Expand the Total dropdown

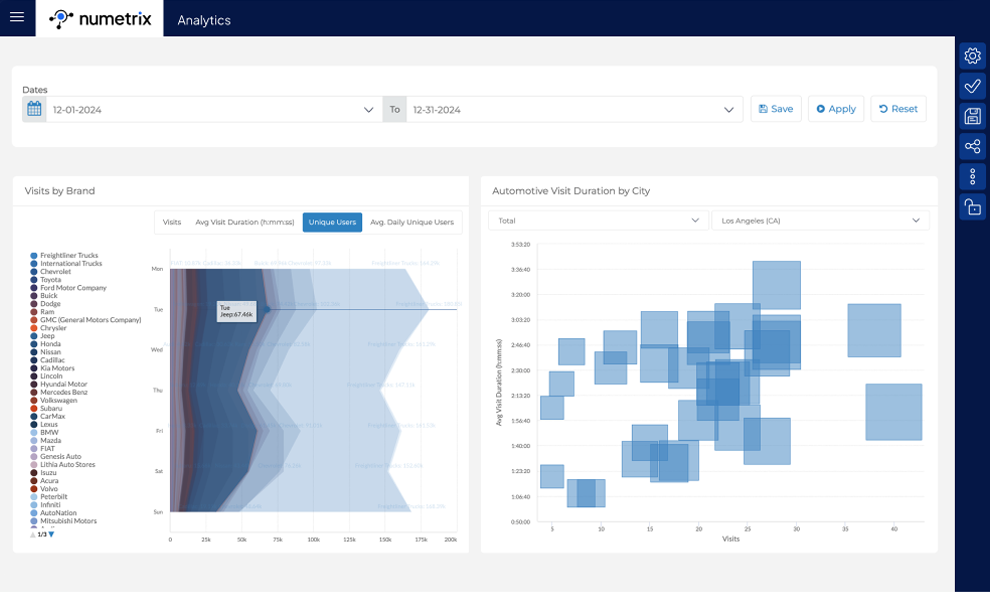tap(597, 220)
